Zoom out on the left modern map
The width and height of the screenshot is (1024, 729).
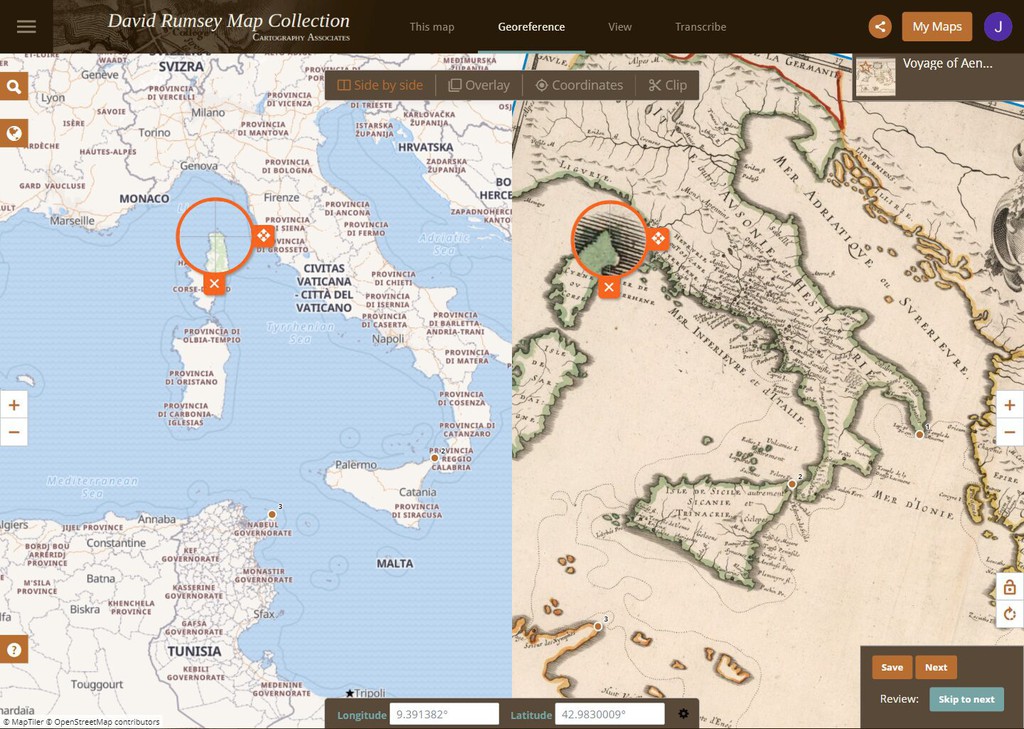pos(14,432)
